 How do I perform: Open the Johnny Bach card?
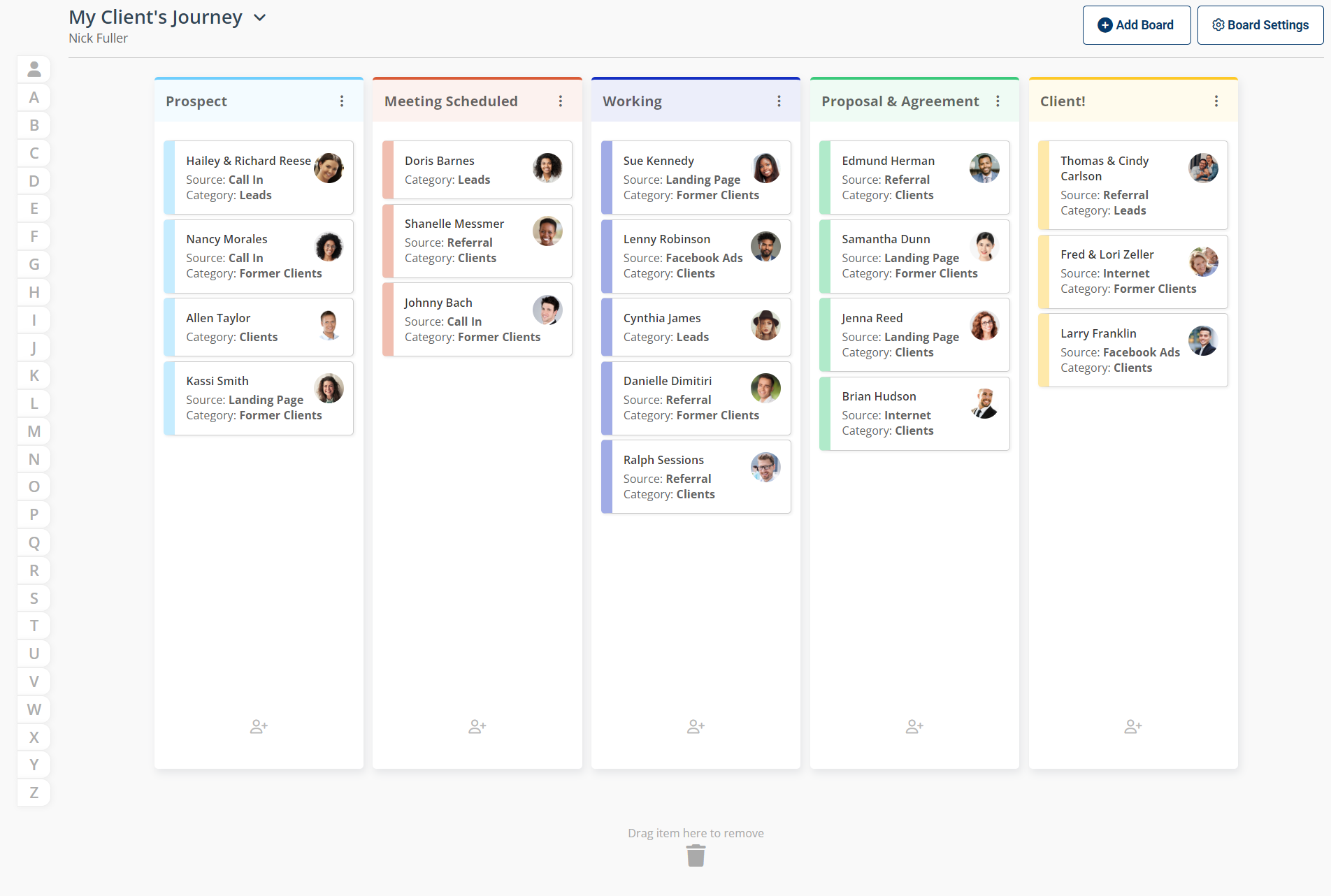477,319
